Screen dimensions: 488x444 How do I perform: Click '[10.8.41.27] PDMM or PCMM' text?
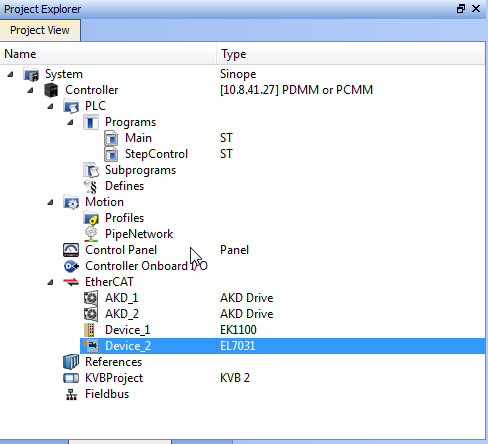pyautogui.click(x=296, y=90)
